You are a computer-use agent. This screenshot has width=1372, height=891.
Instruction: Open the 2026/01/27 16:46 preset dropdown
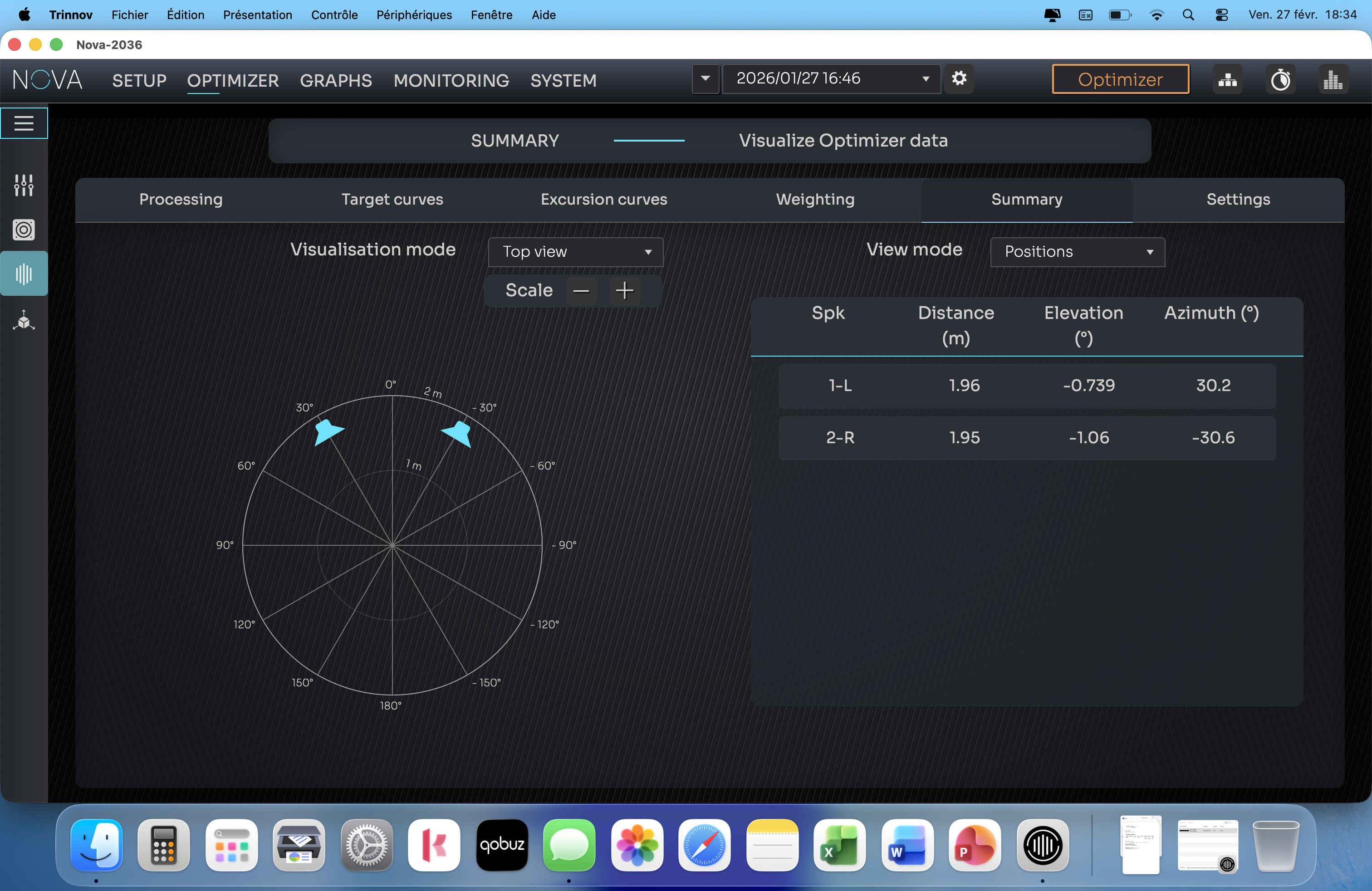831,78
